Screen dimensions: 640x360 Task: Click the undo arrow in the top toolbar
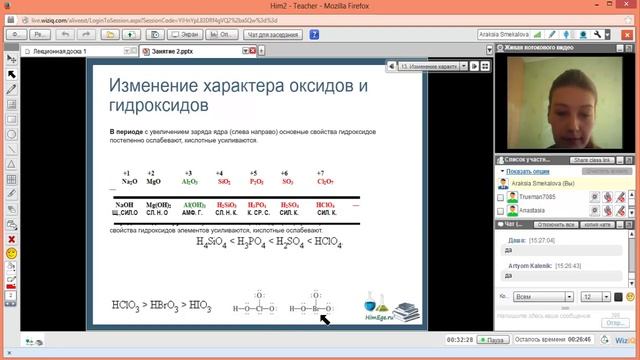65,35
